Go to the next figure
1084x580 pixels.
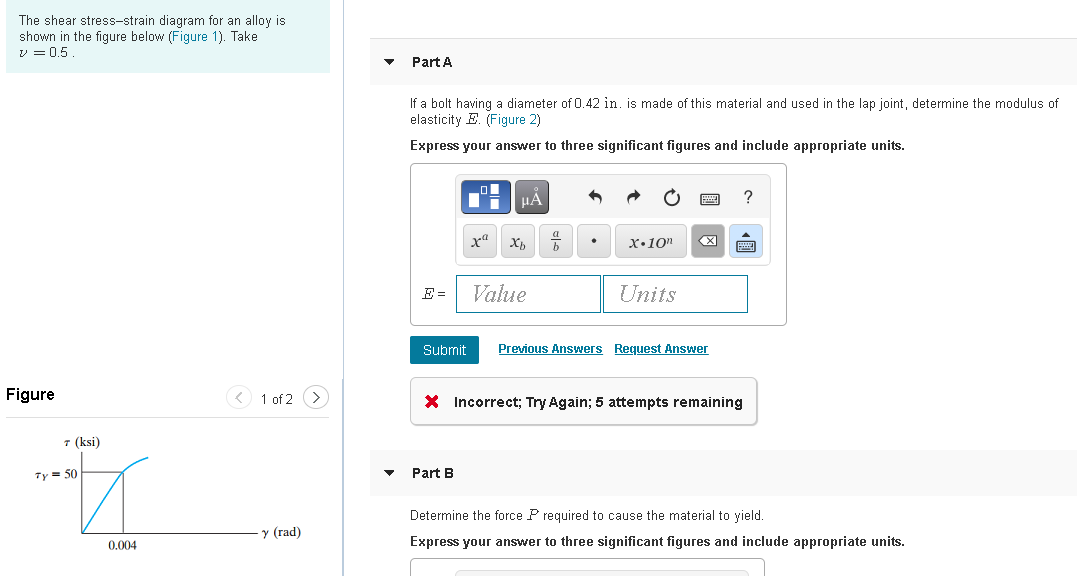click(316, 397)
